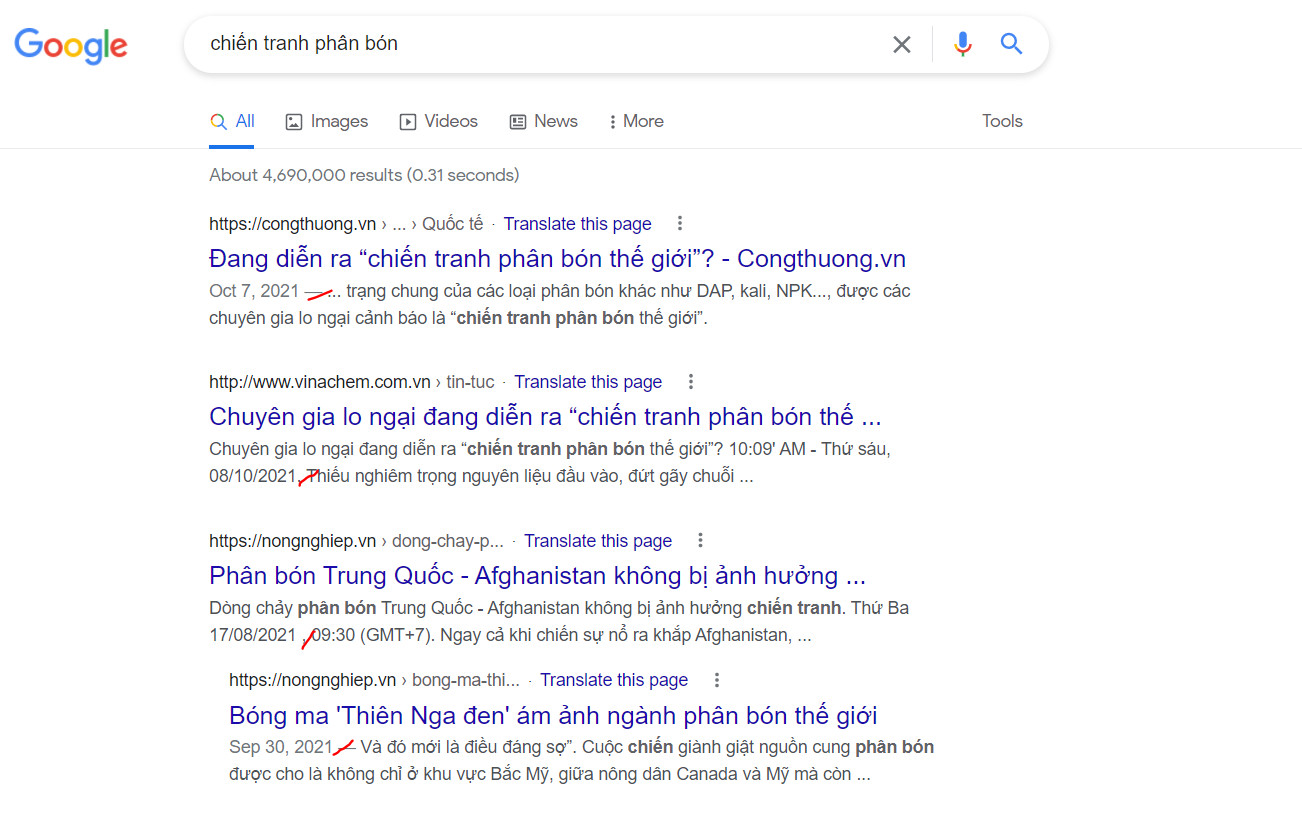Viewport: 1302px width, 826px height.
Task: Click the 'About 4,690,000 results' stats text
Action: pyautogui.click(x=364, y=175)
